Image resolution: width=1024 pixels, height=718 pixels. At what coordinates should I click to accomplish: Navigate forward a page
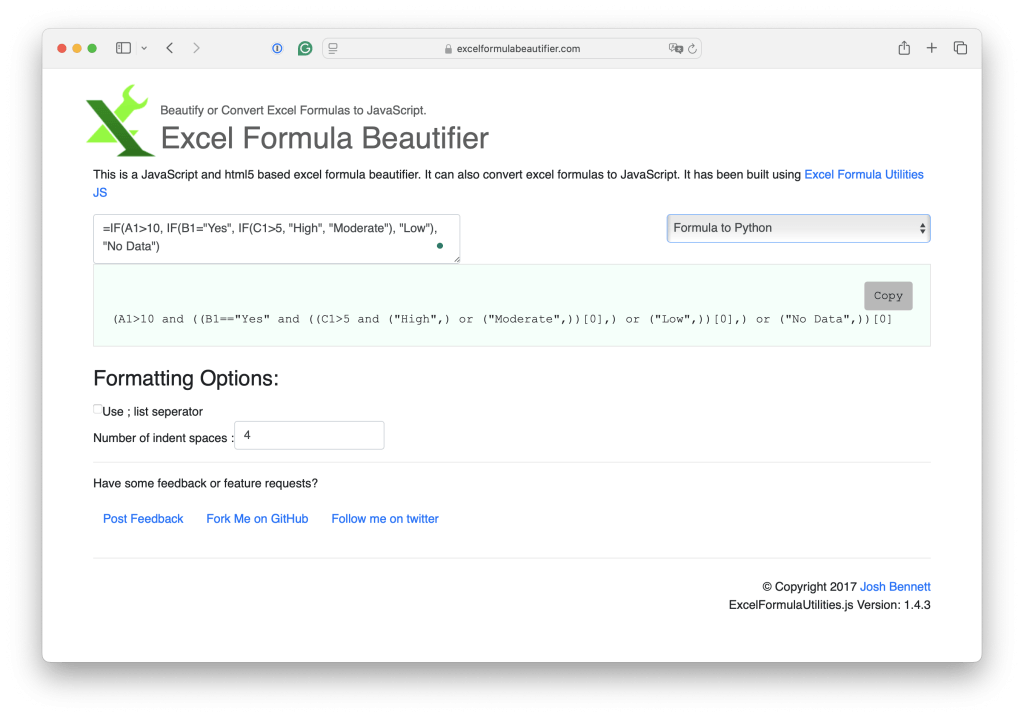[196, 47]
